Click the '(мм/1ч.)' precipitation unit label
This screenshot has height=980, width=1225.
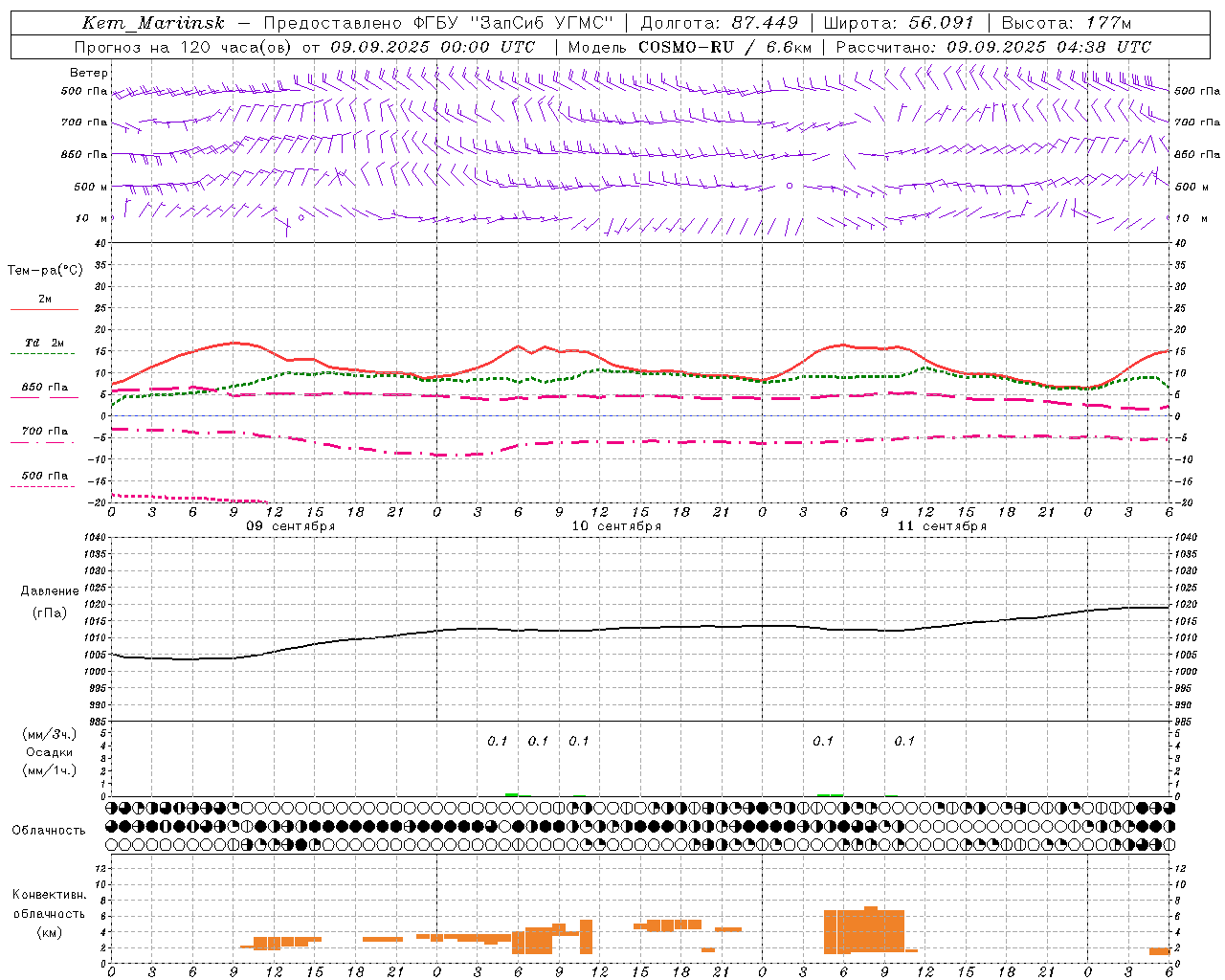[x=50, y=770]
